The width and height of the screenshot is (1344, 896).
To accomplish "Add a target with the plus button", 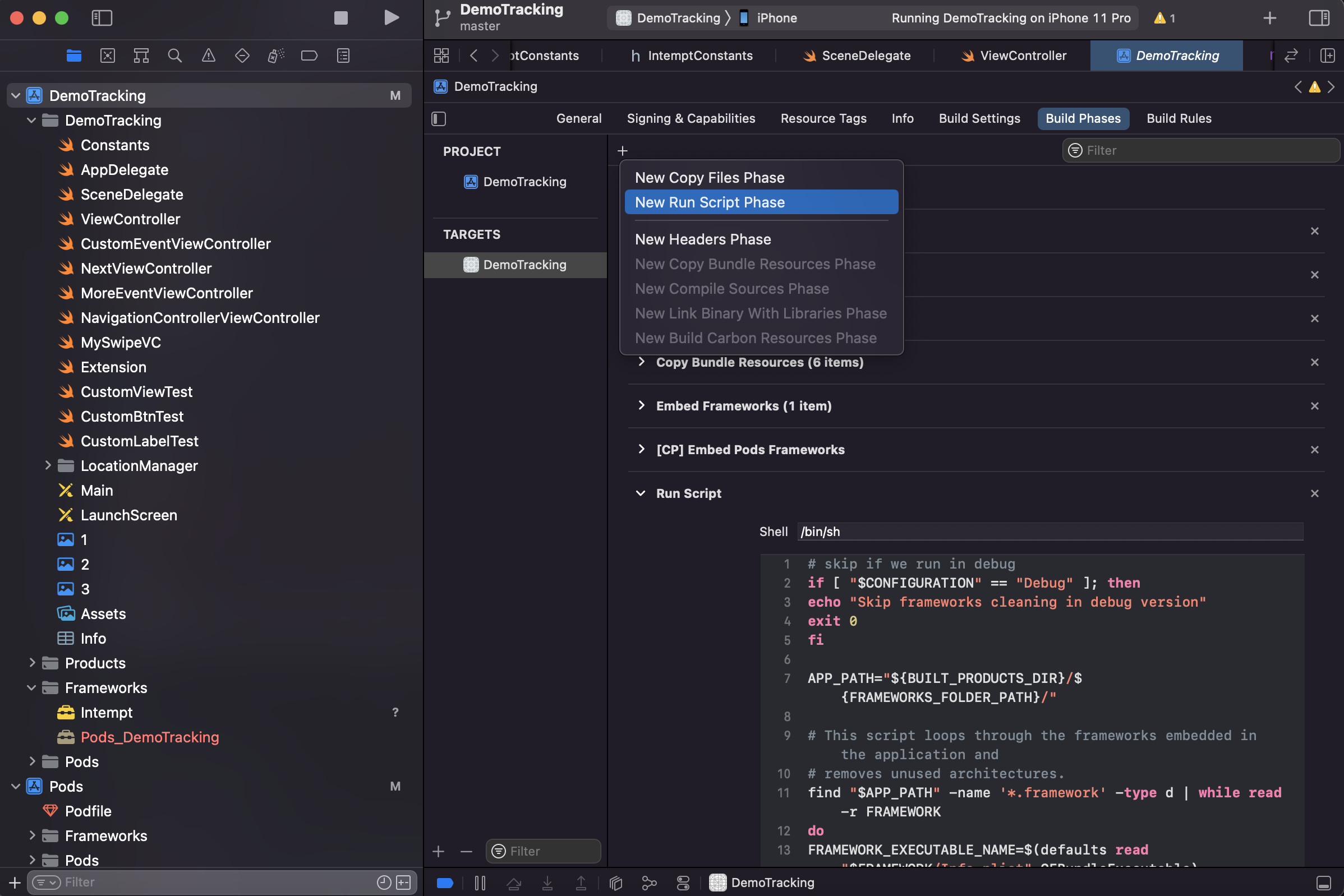I will [439, 852].
